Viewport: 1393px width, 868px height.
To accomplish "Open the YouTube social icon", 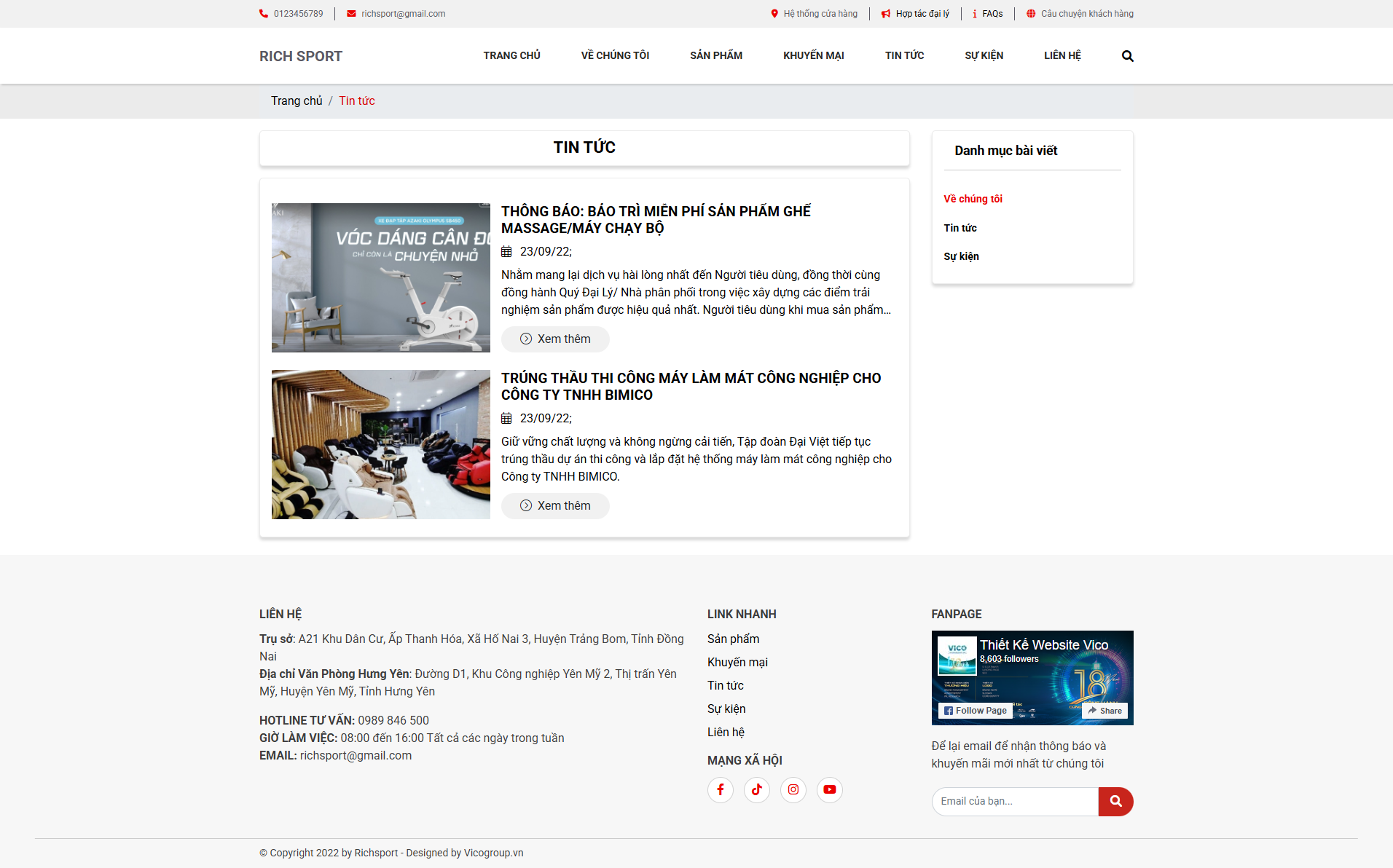I will click(x=829, y=789).
